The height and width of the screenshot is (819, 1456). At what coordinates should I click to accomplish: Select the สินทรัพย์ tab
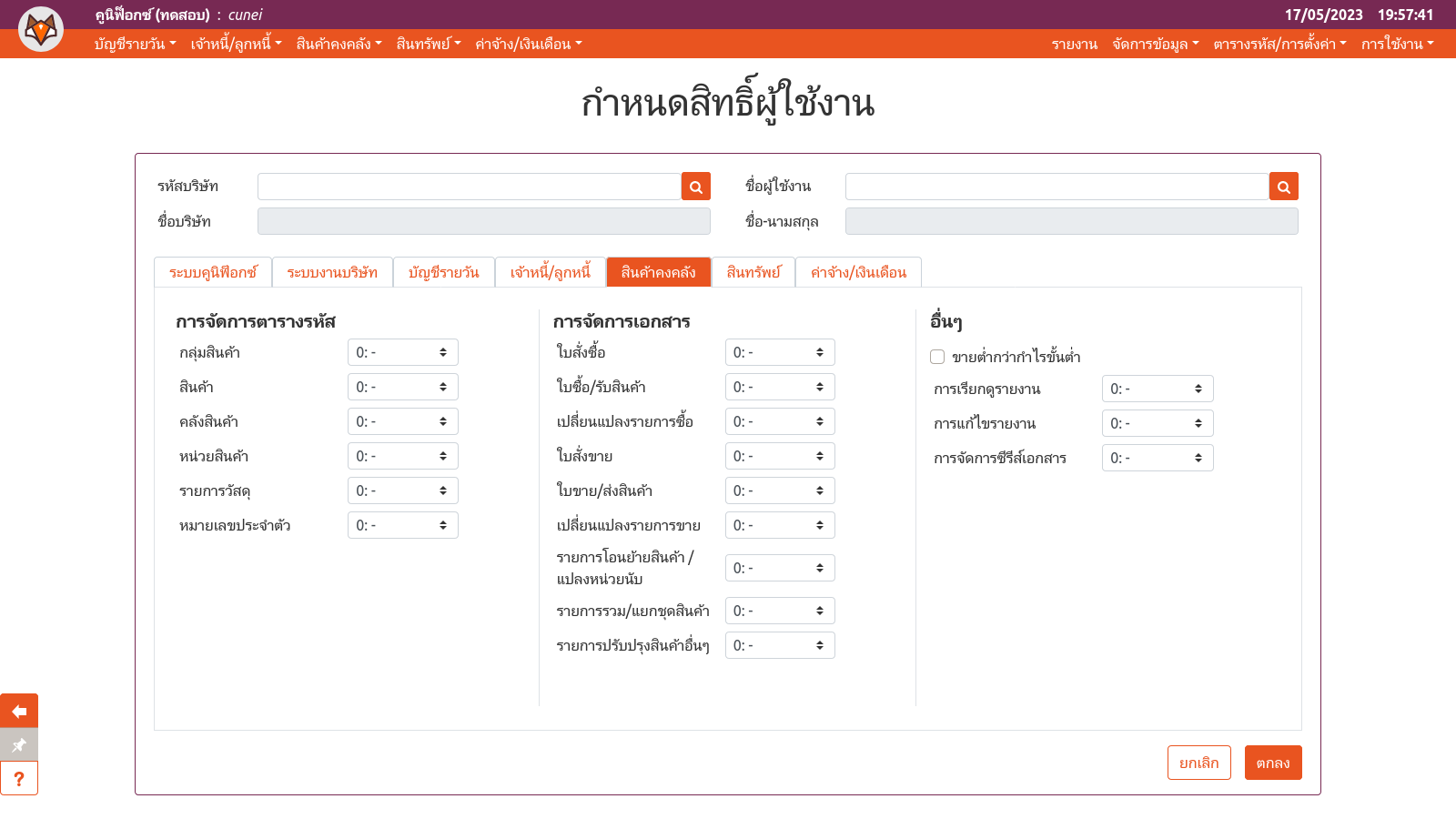[x=753, y=272]
